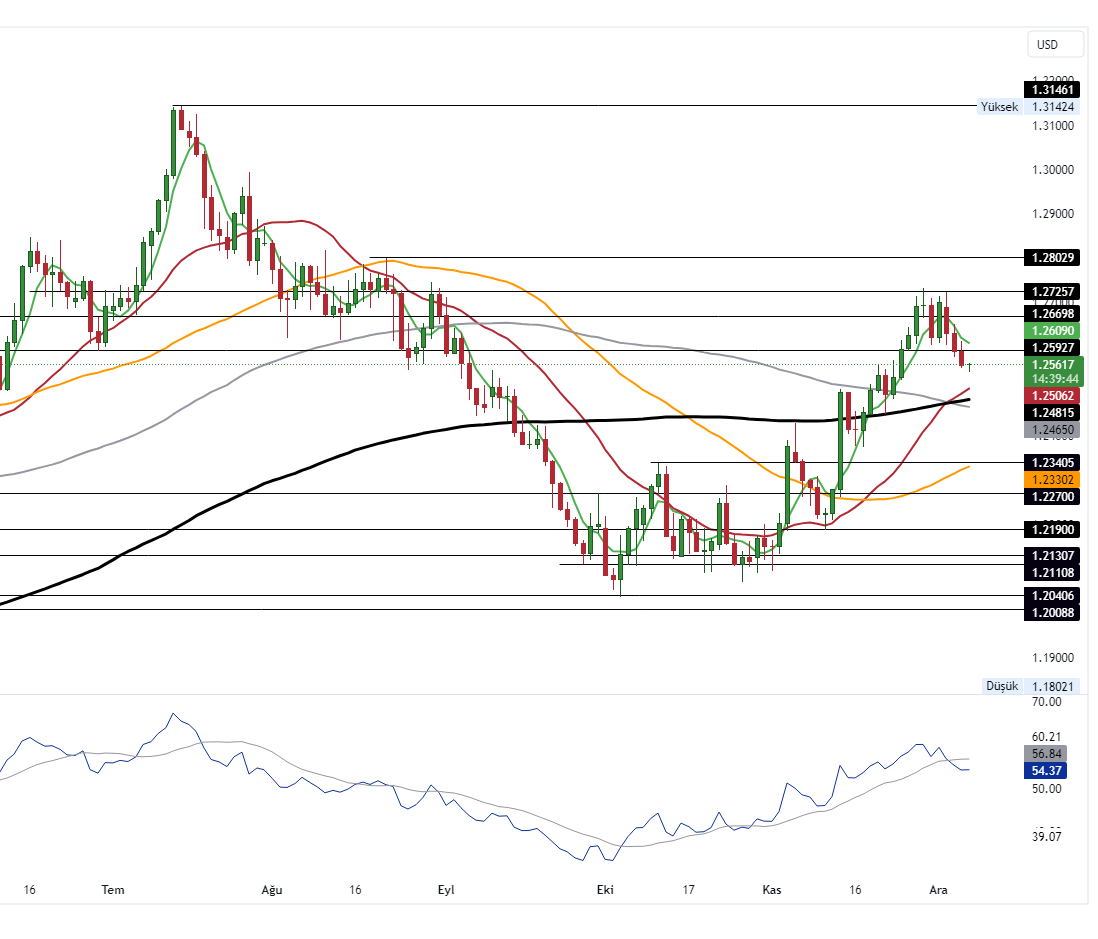Screen dimensions: 1098x939
Task: Select the red 1.25062 moving average label
Action: tap(1054, 395)
